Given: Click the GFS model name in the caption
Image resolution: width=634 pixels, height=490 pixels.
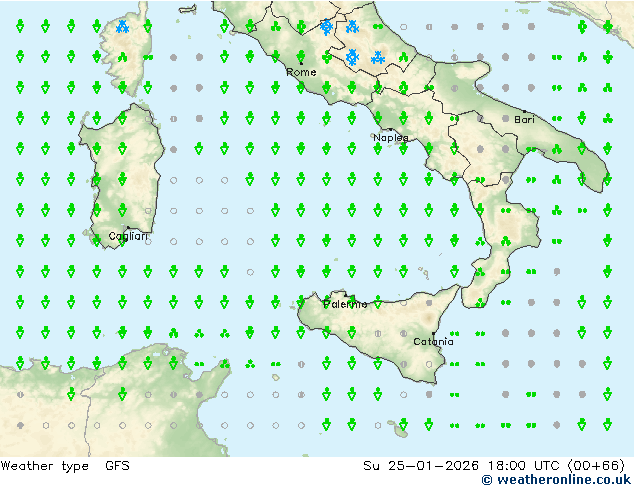Looking at the screenshot, I should [117, 466].
